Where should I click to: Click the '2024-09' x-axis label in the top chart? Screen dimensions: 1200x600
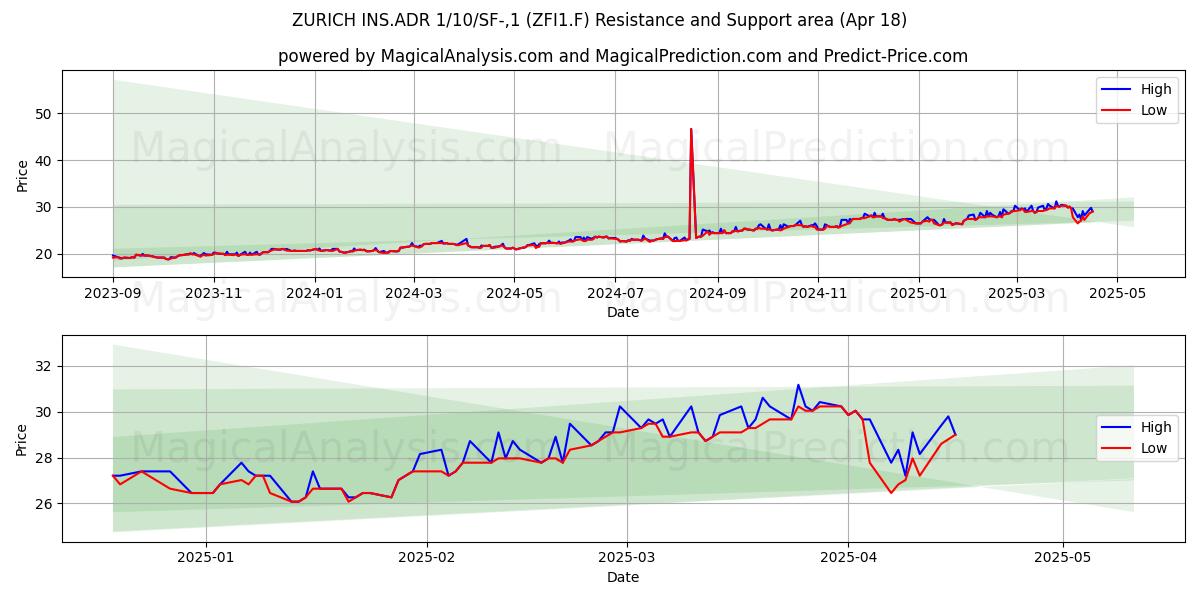[x=717, y=294]
